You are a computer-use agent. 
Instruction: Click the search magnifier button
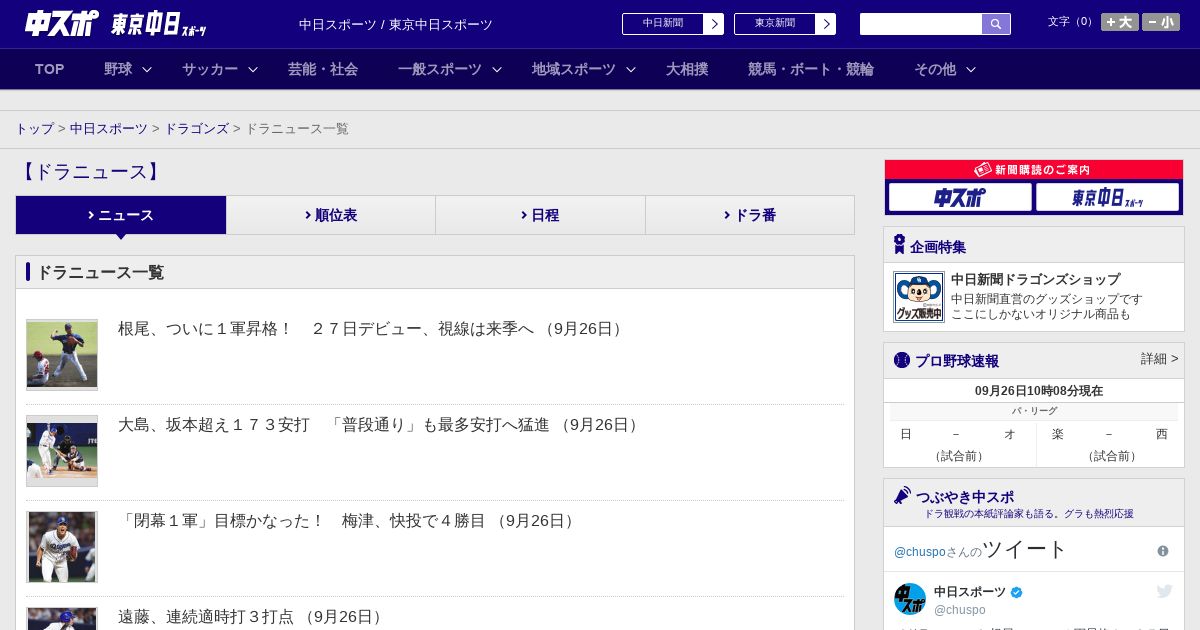(996, 24)
